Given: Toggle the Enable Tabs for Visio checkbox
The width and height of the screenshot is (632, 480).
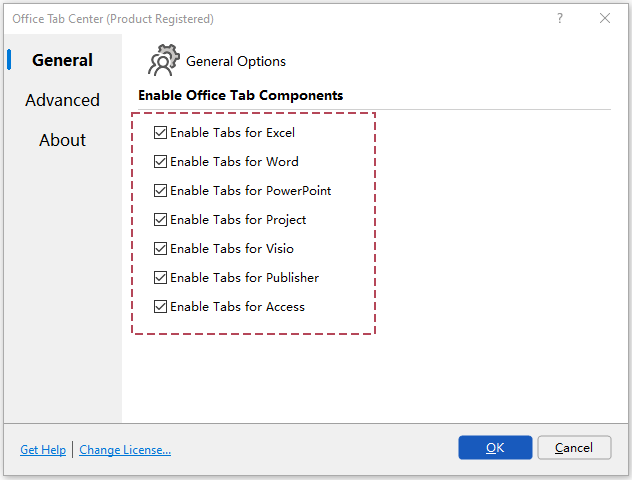Looking at the screenshot, I should 161,249.
